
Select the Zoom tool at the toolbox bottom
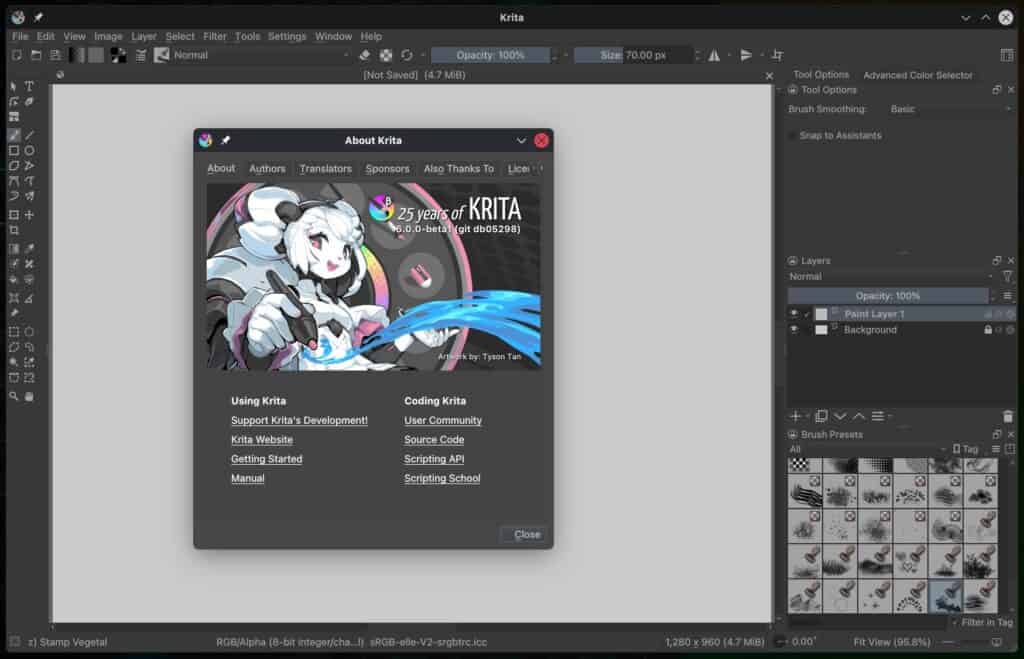click(13, 396)
